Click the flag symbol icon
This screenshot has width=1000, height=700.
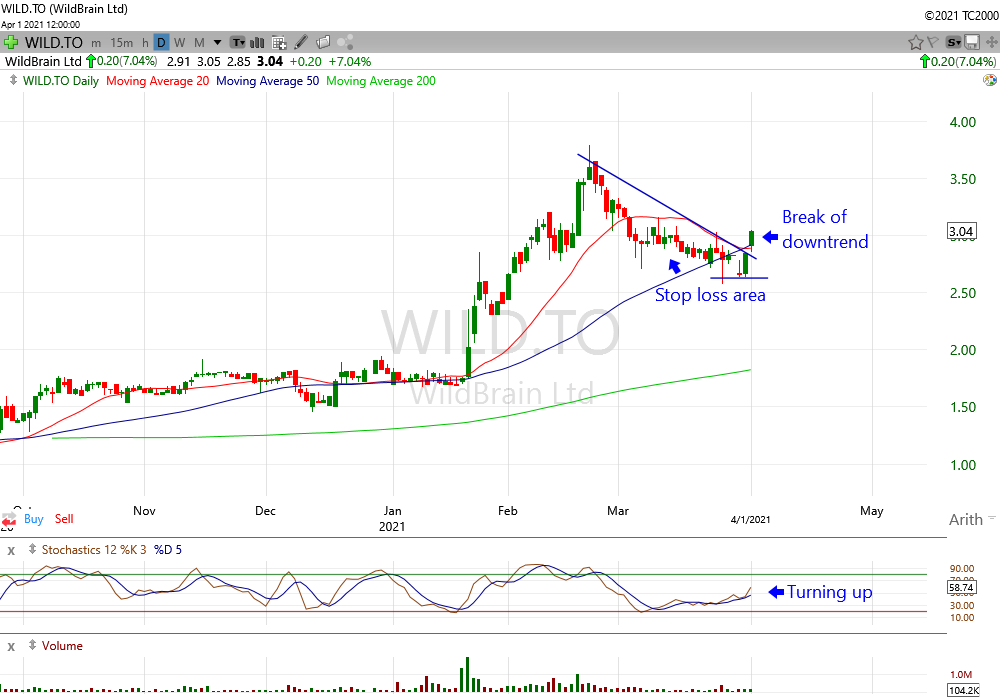(932, 43)
